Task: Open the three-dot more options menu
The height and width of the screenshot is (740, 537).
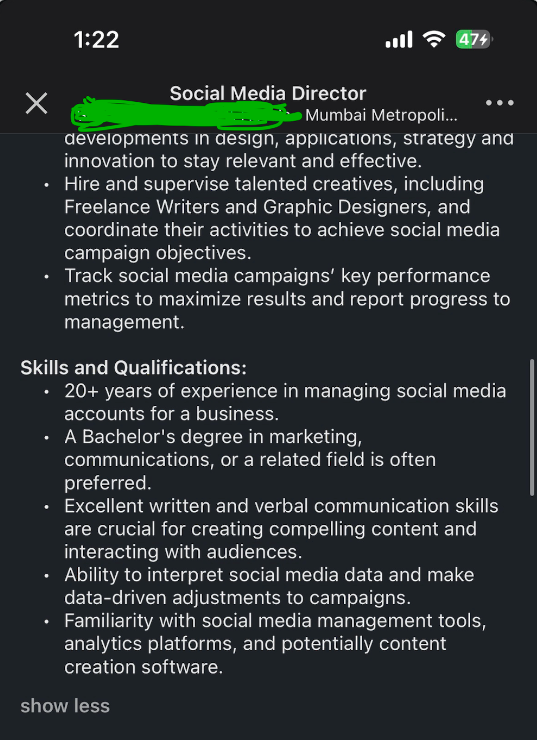Action: click(499, 103)
